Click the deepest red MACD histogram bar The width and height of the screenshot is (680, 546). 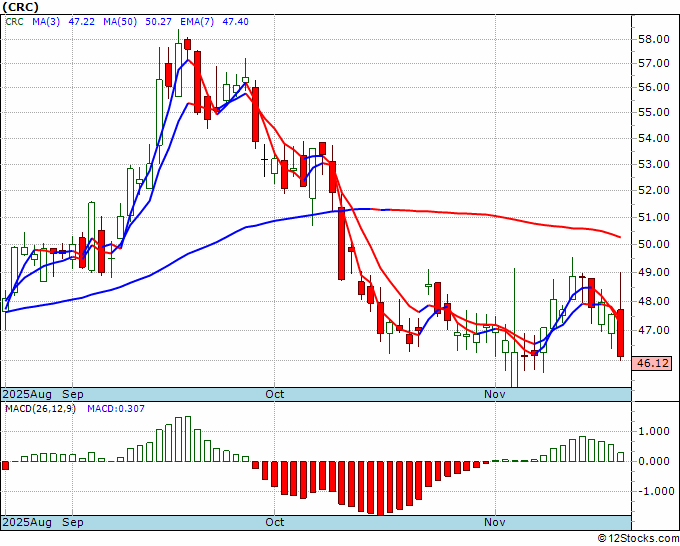point(380,488)
